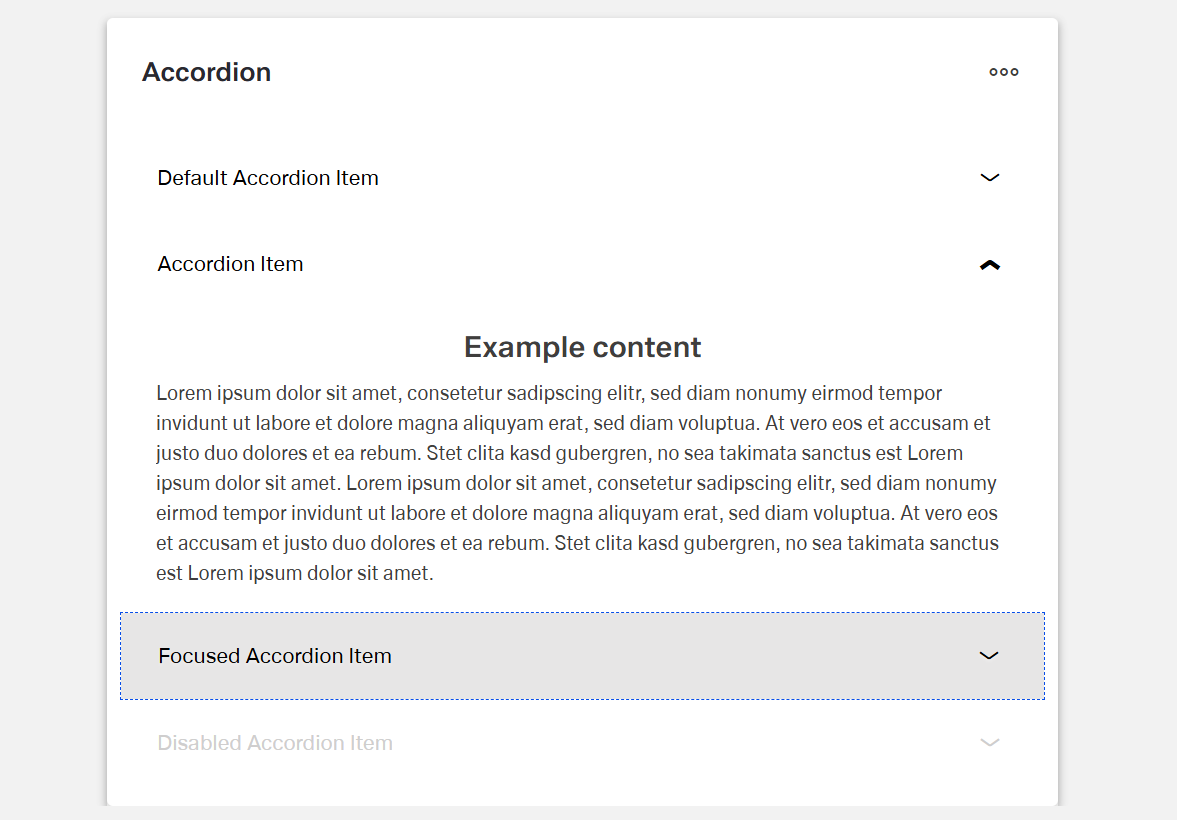Click the 'Example content' heading
This screenshot has height=820, width=1177.
click(x=582, y=347)
